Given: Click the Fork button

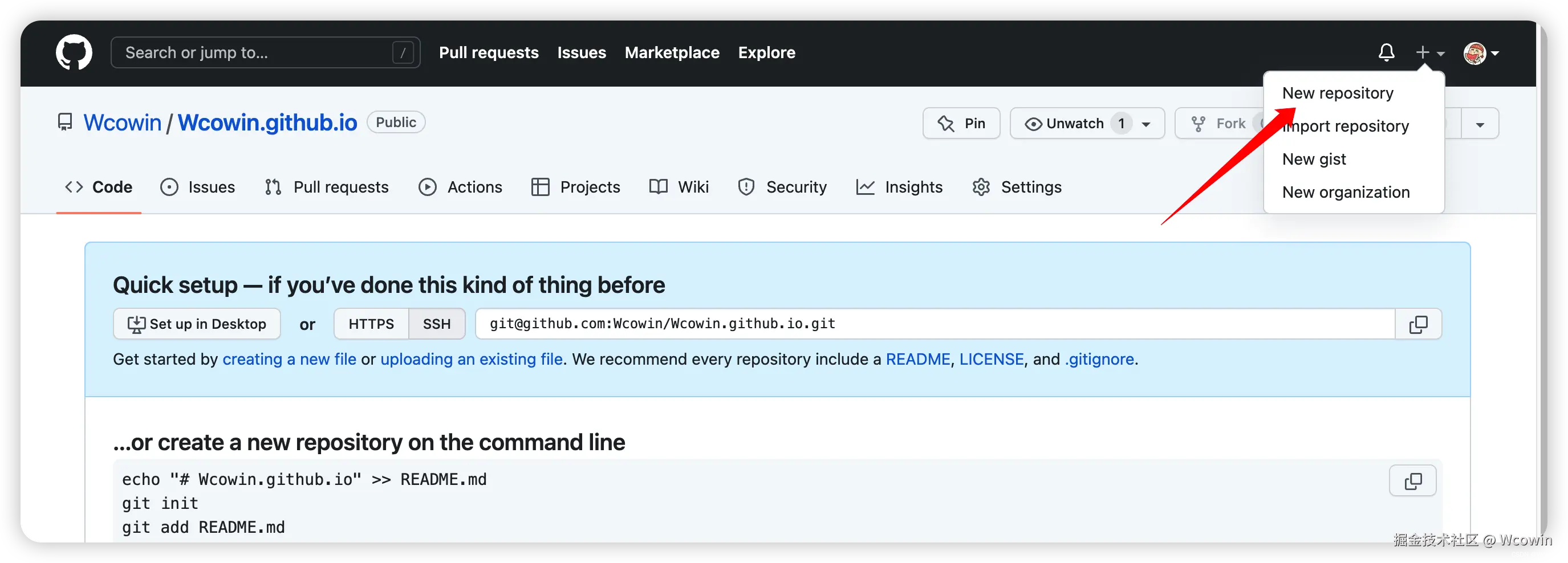Looking at the screenshot, I should 1219,124.
